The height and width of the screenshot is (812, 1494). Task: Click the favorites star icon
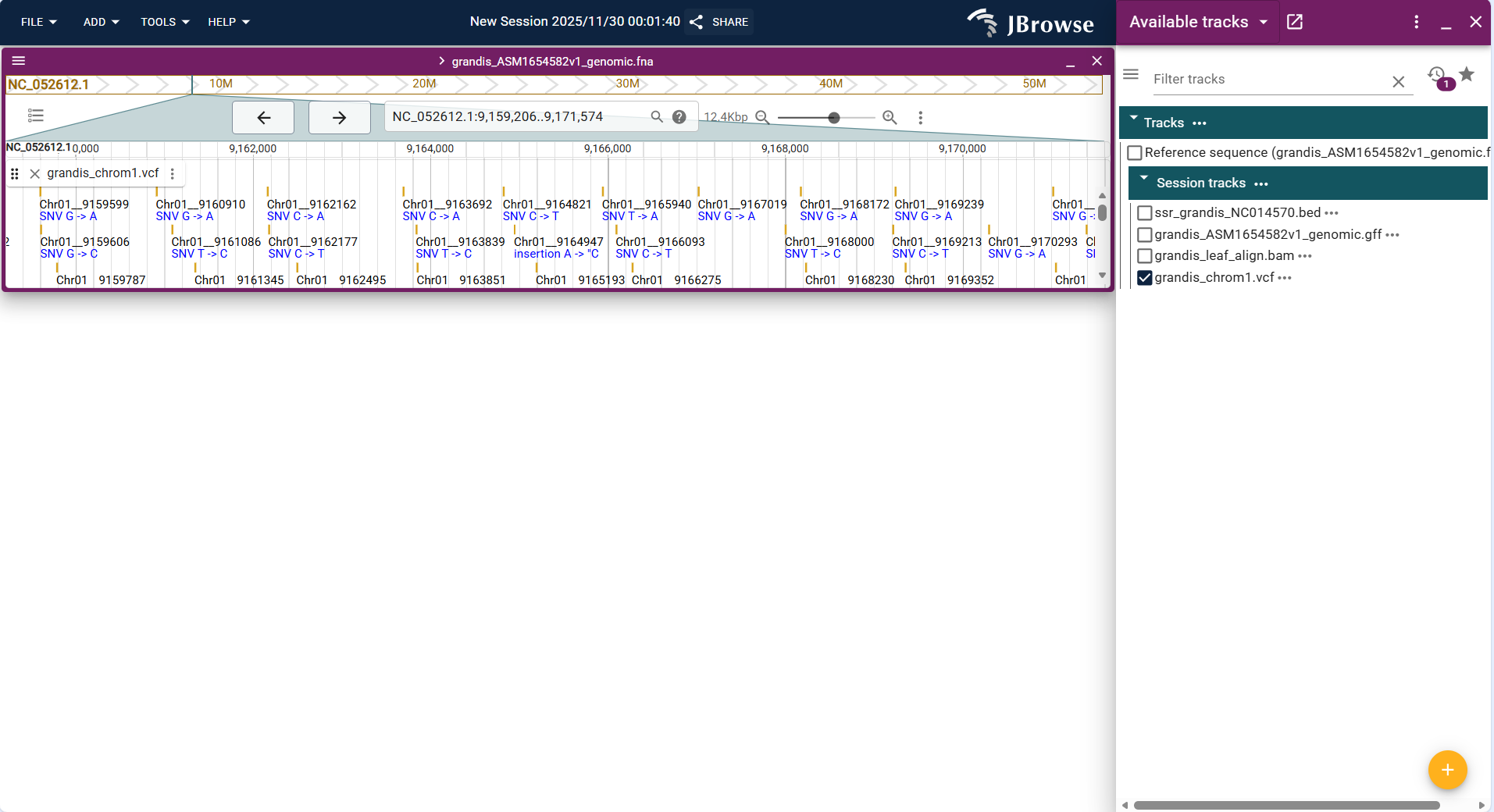(x=1467, y=75)
